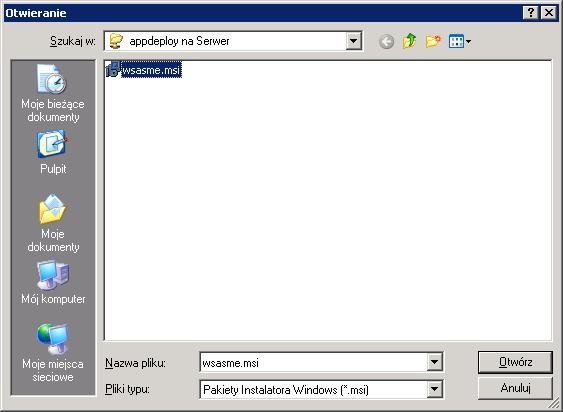Select Mój komputer in the sidebar
The image size is (563, 412).
point(53,282)
